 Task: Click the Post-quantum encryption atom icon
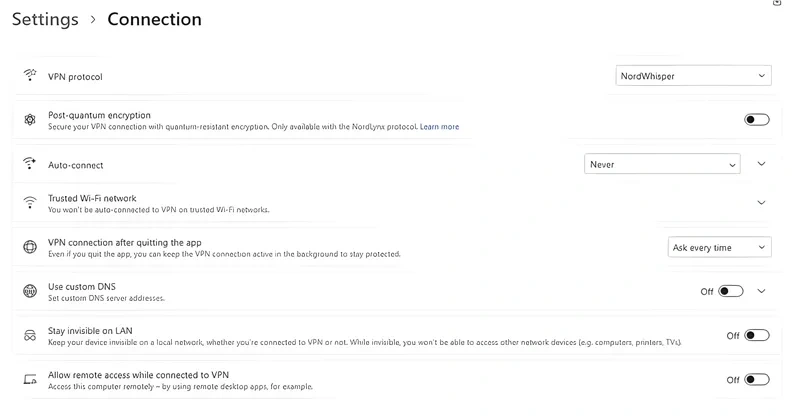click(x=29, y=120)
